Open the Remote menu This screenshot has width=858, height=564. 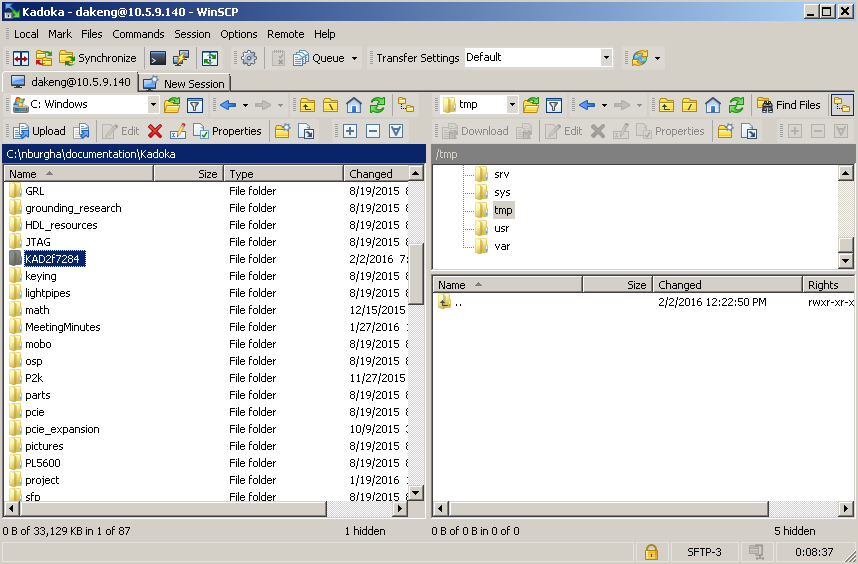285,34
